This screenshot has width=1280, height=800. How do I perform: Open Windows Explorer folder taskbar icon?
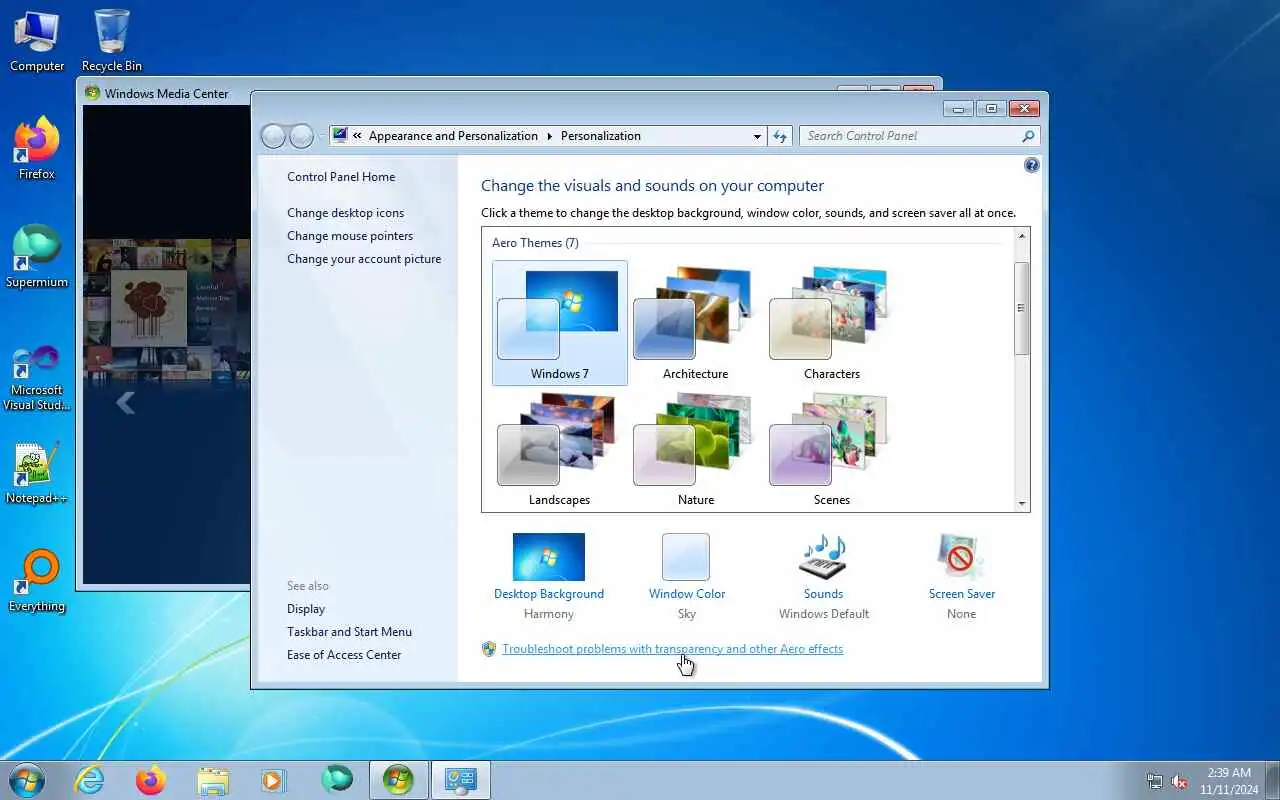click(x=213, y=780)
